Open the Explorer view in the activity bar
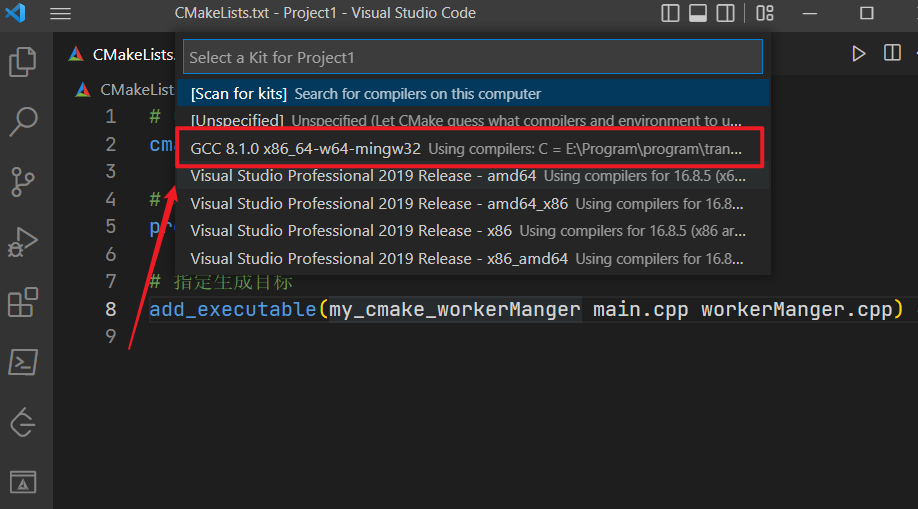 point(23,62)
